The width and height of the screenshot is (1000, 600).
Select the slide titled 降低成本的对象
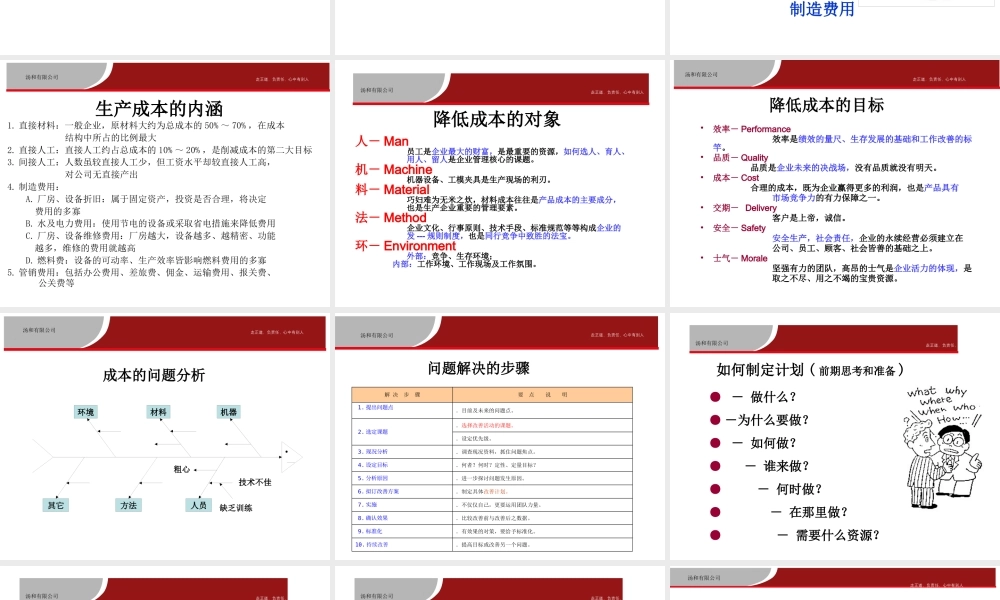pos(500,184)
